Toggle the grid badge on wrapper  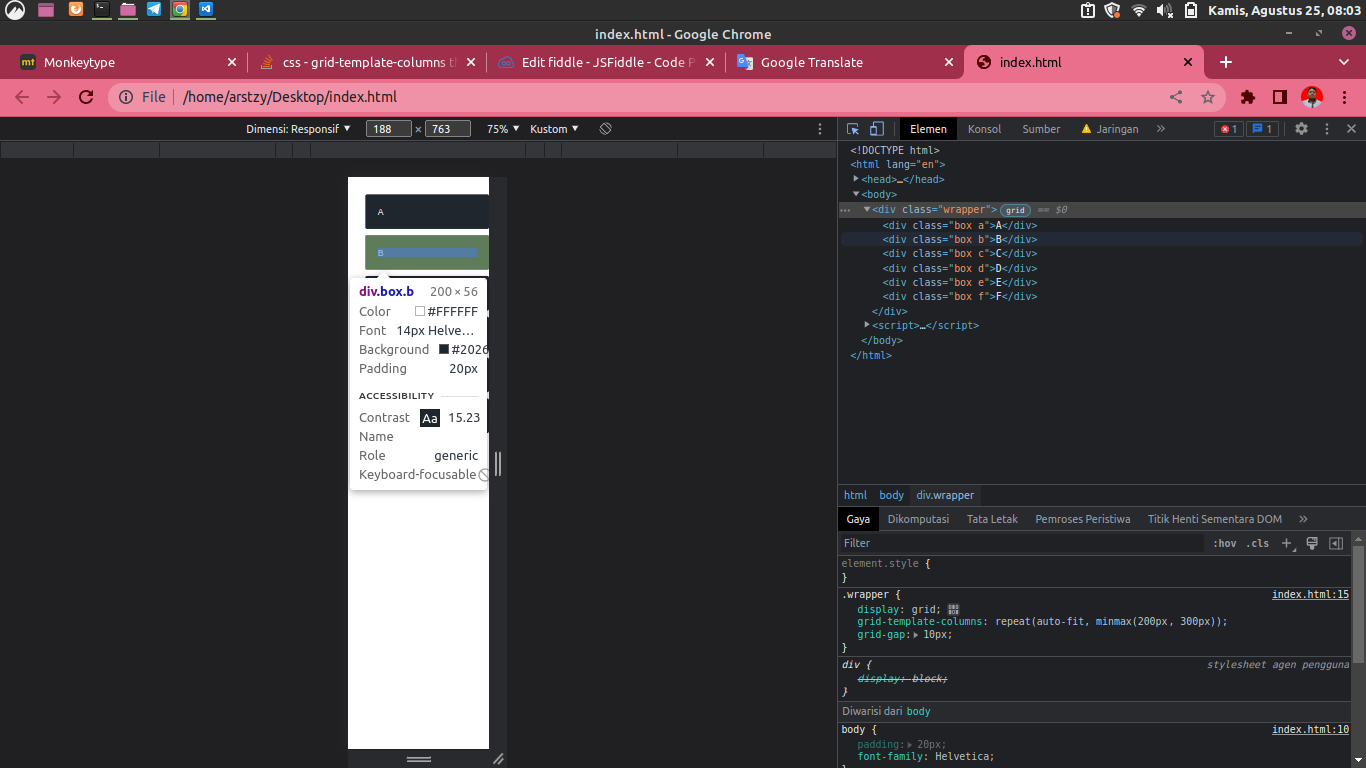coord(1015,210)
